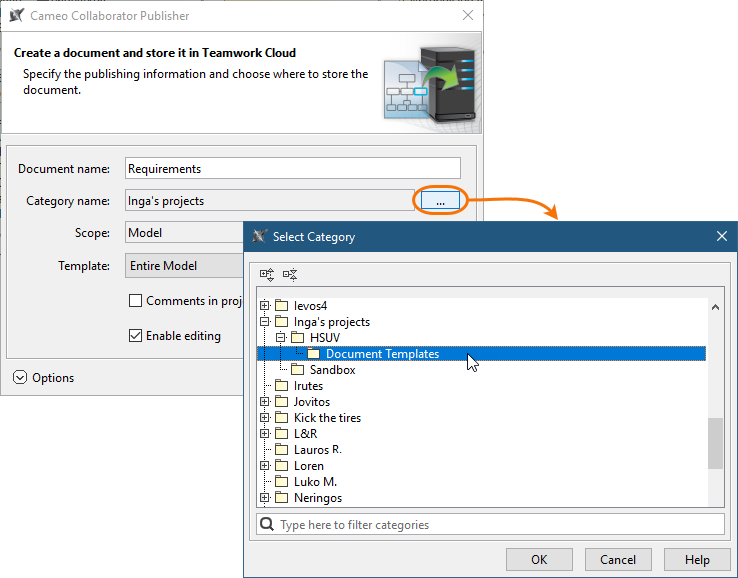The image size is (738, 578).
Task: Select the Document Templates row label
Action: click(x=382, y=354)
